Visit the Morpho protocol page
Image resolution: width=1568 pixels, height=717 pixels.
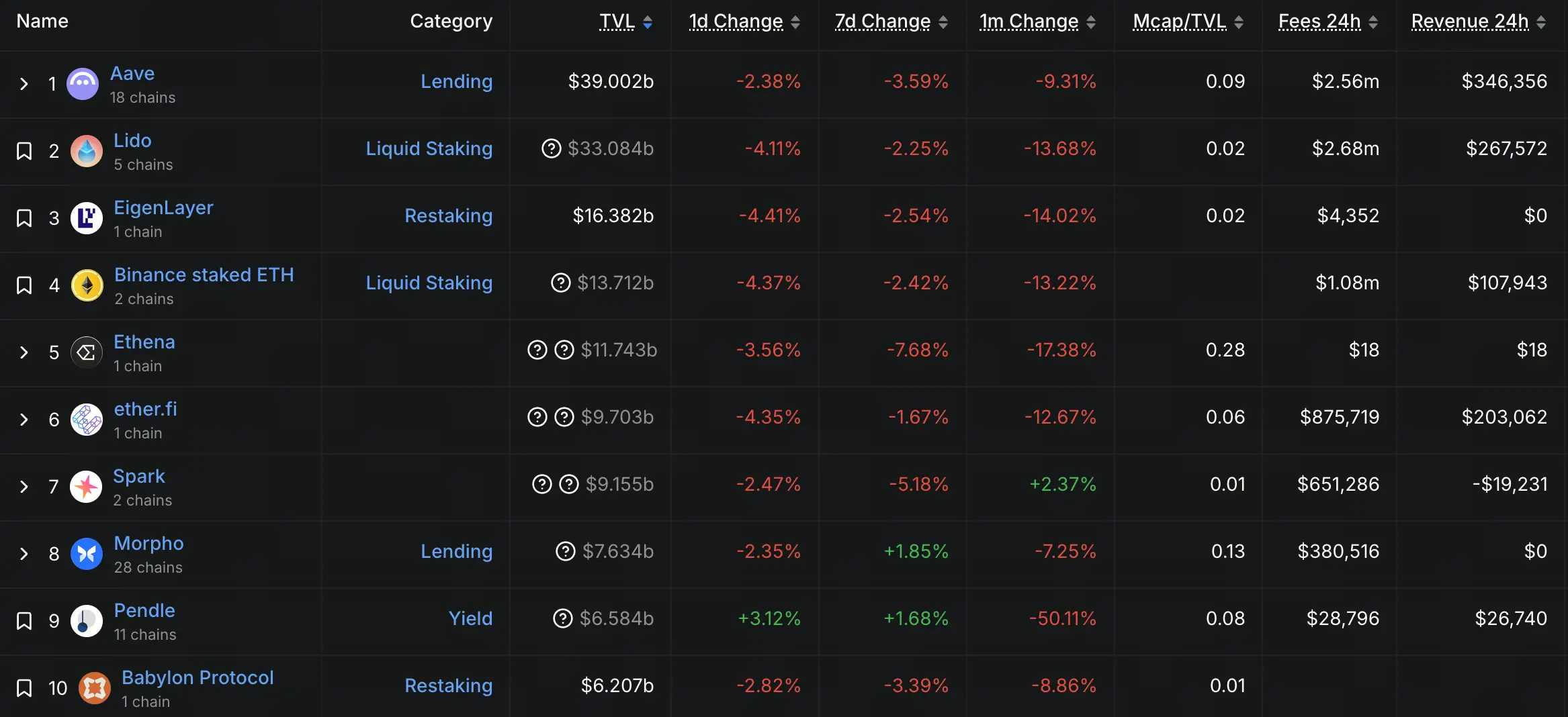(x=148, y=543)
